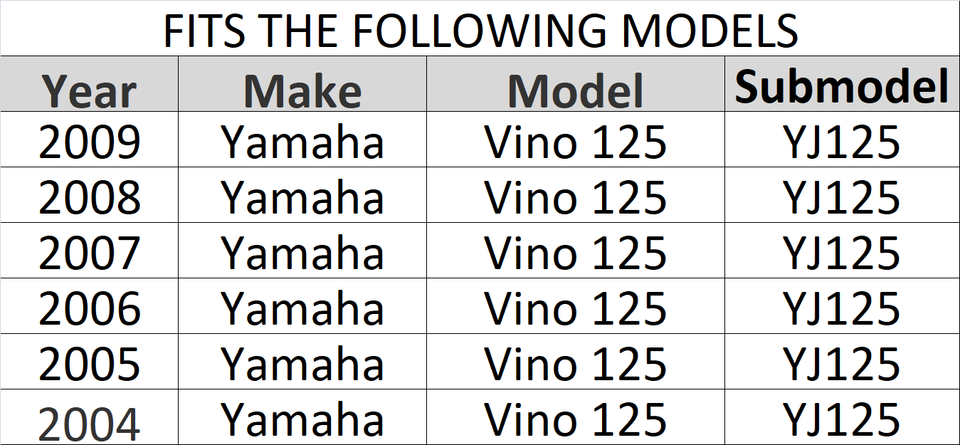Click the 2008 year cell

point(89,195)
